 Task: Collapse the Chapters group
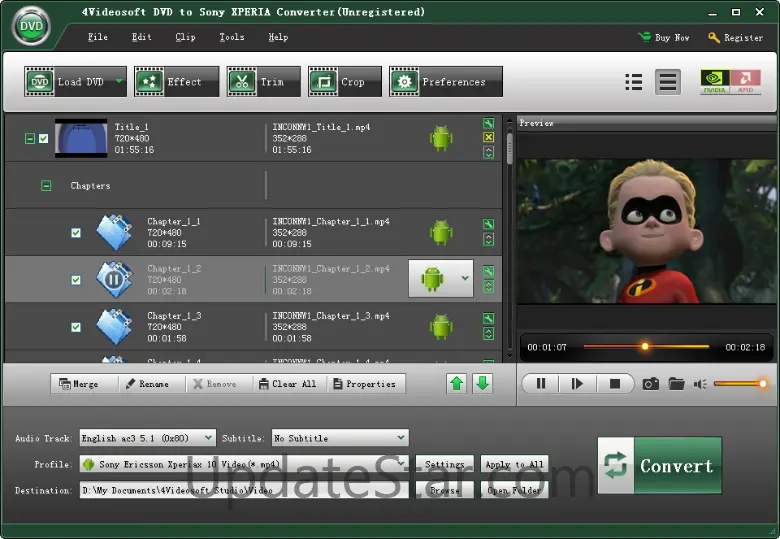46,186
